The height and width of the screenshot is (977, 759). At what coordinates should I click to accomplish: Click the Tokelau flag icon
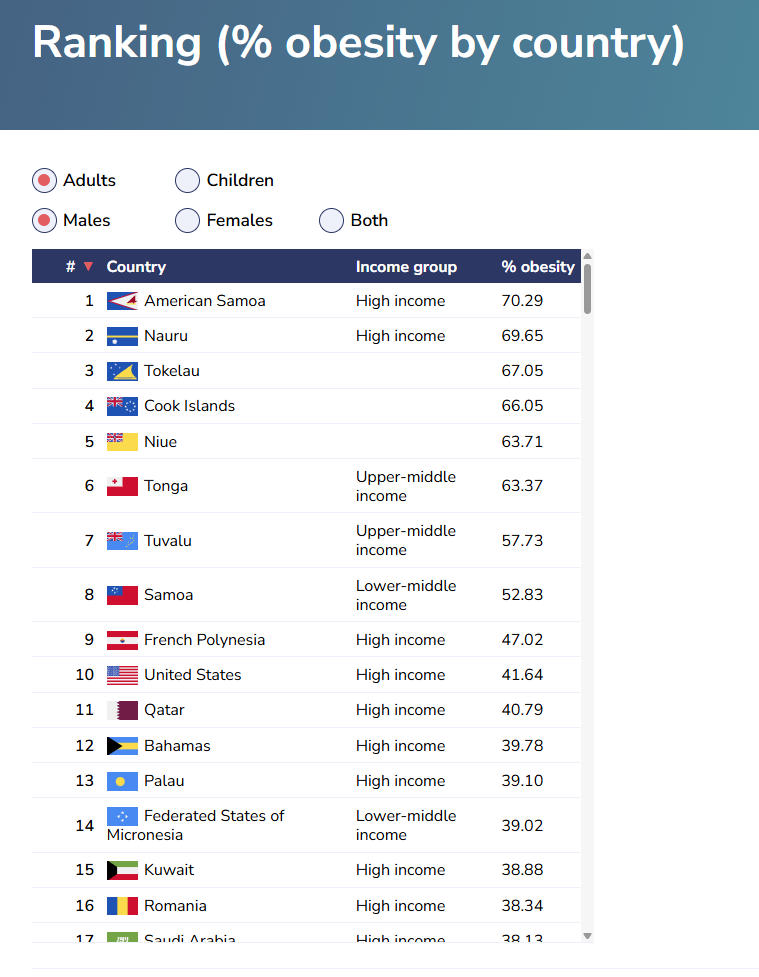point(122,371)
